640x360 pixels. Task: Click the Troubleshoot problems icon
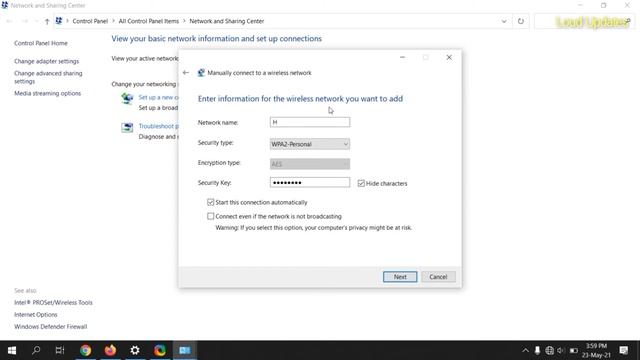pos(127,127)
